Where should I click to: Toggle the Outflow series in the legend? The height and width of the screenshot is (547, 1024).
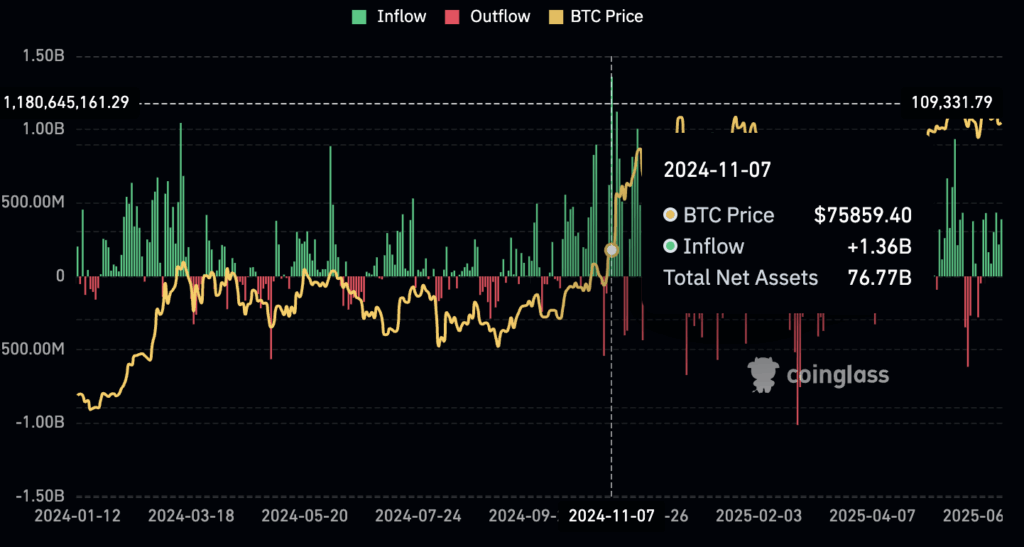pos(488,16)
